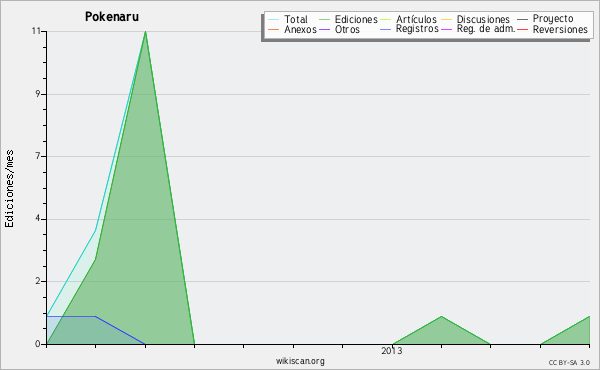Click the y-axis value 0
This screenshot has width=600, height=370.
click(x=38, y=344)
